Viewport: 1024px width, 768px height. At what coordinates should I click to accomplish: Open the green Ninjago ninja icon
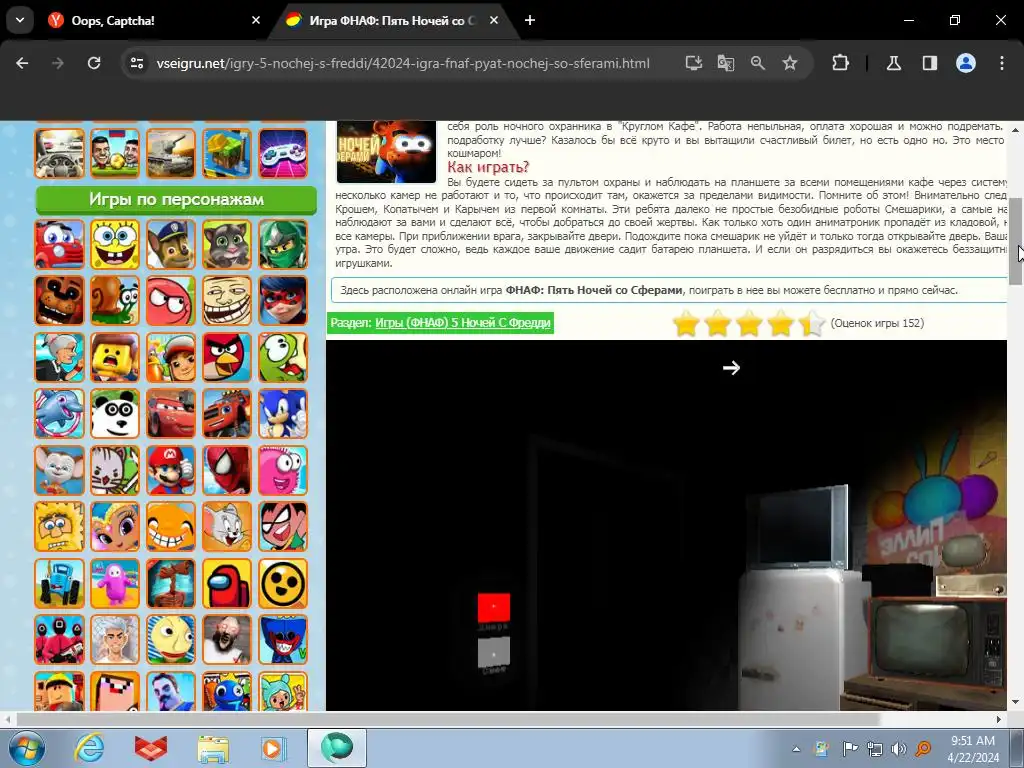tap(283, 244)
